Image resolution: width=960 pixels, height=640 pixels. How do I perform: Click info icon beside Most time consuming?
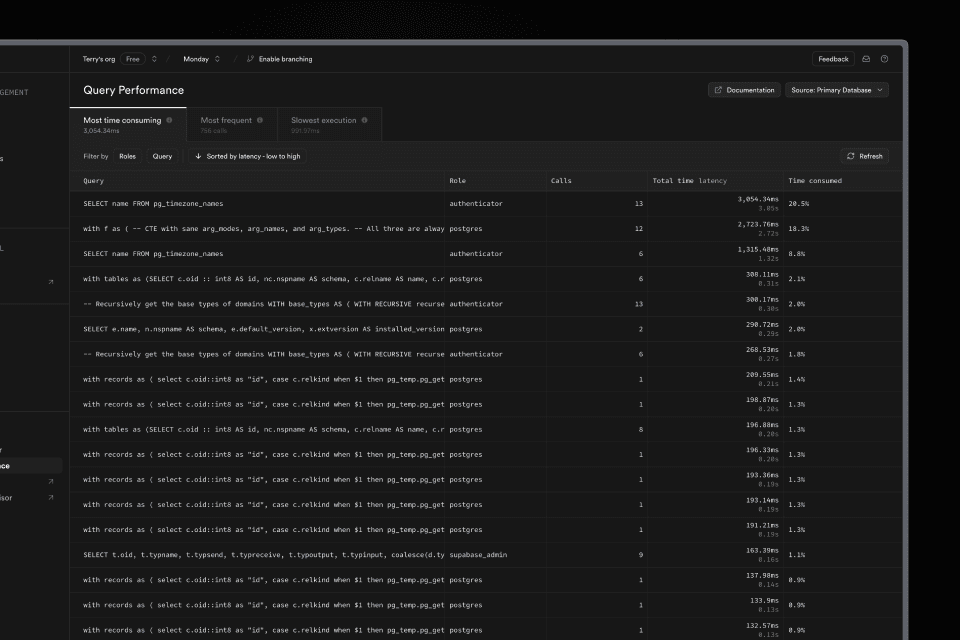coord(169,120)
